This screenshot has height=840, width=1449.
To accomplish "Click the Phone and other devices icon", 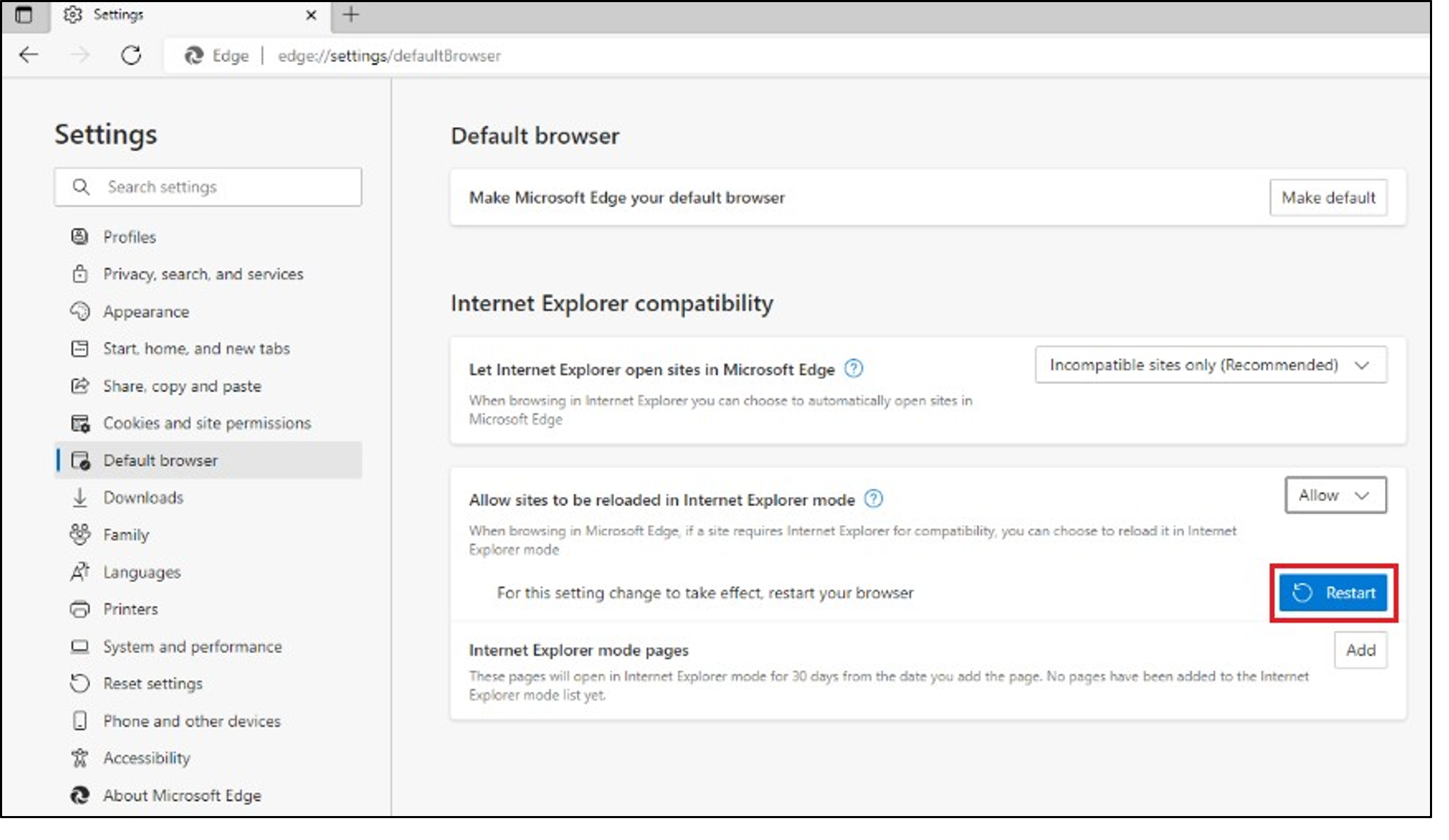I will [x=80, y=720].
